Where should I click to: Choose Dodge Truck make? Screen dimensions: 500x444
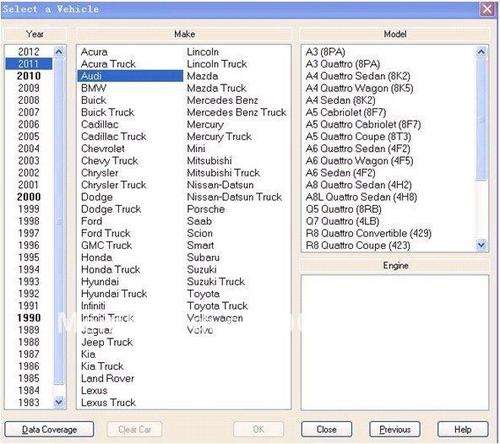click(x=111, y=209)
